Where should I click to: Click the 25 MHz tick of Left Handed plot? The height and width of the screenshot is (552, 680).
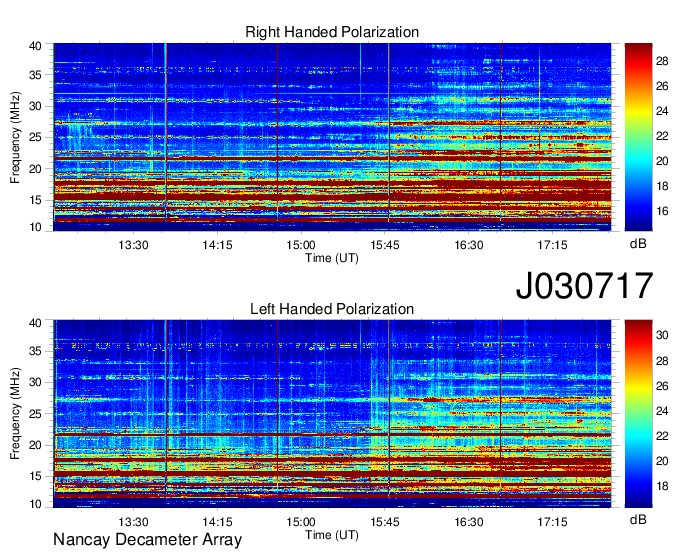(x=35, y=414)
